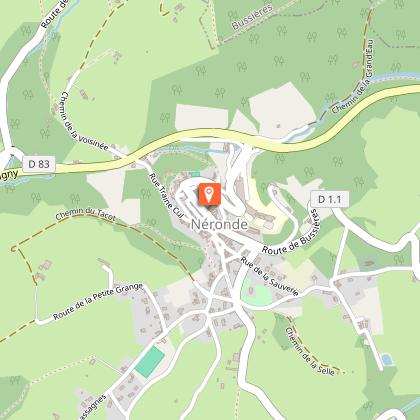Click the Néronde town label

coord(219,224)
